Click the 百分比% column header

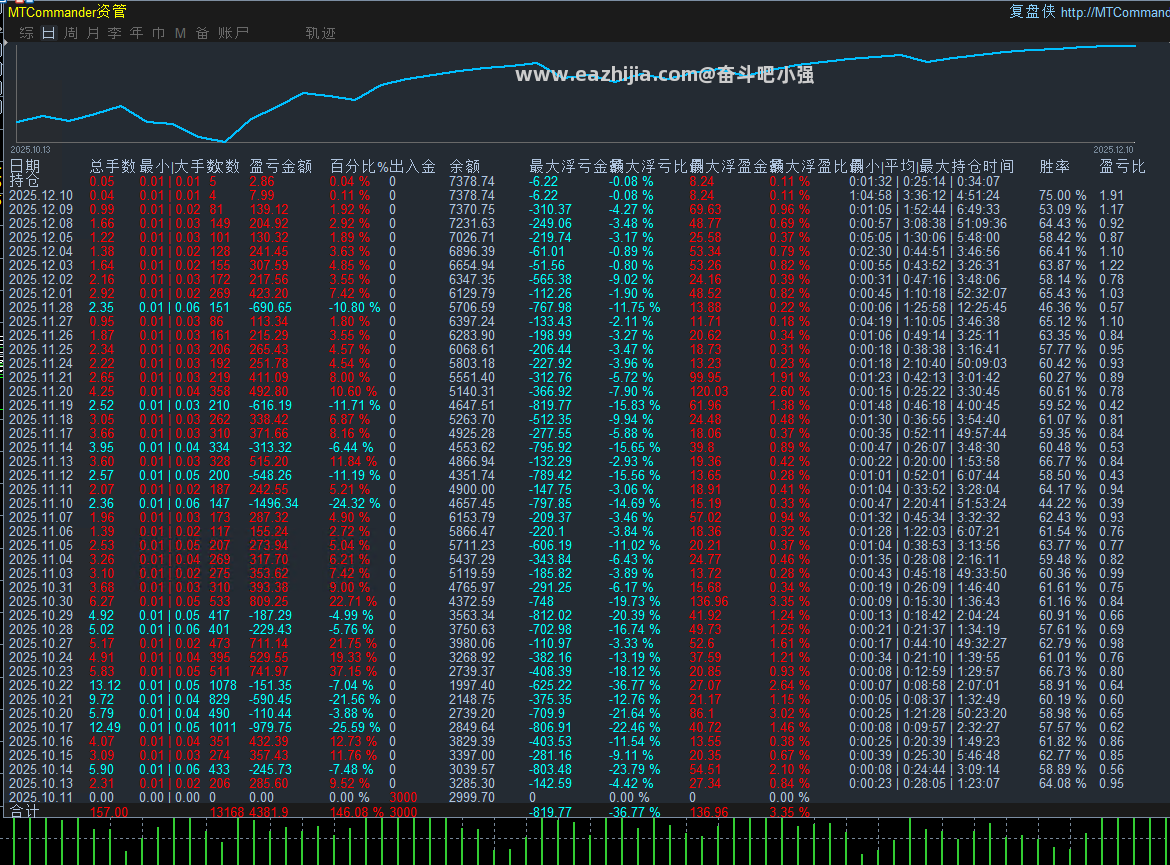point(359,166)
